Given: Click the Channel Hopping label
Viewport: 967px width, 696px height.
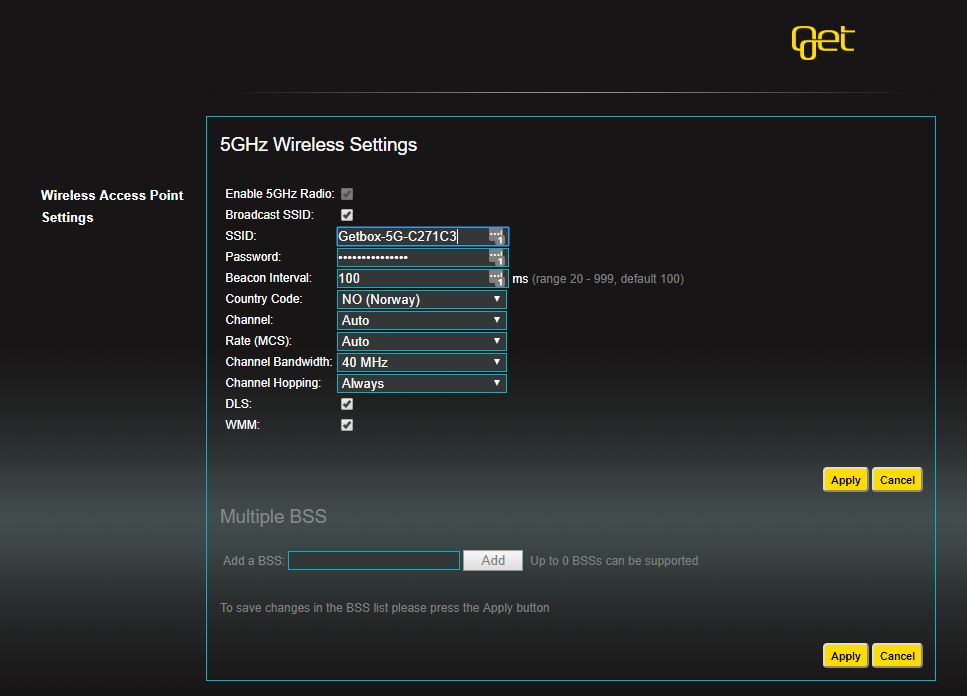Looking at the screenshot, I should click(x=273, y=383).
